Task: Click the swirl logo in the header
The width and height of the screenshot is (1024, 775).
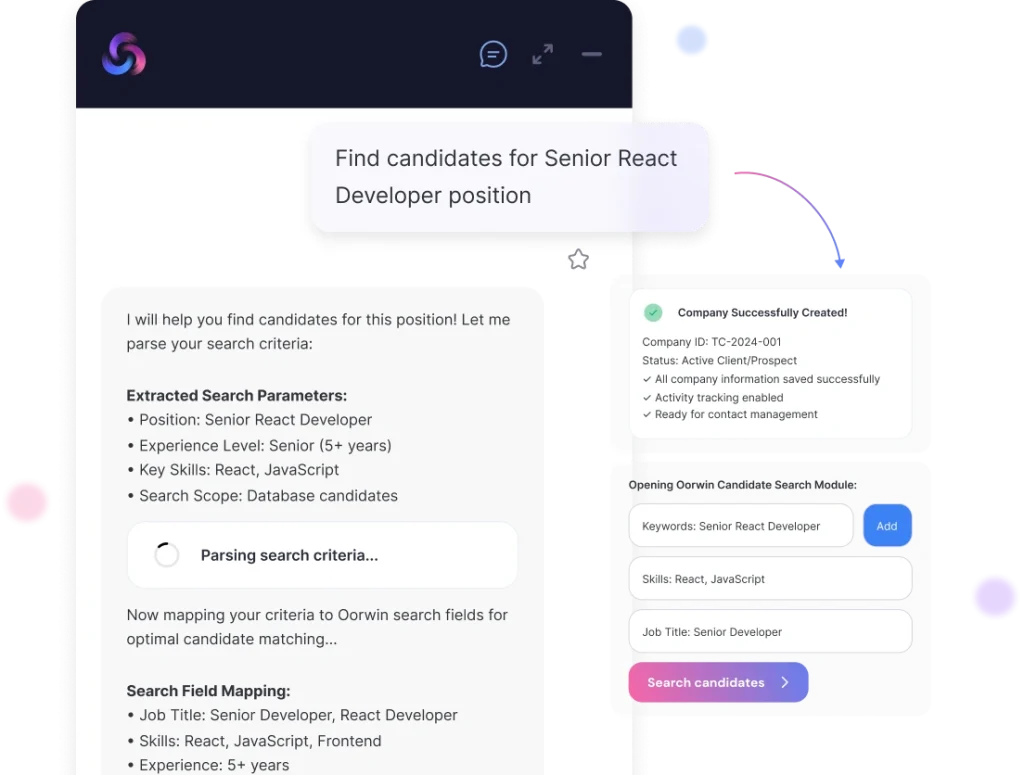Action: (x=124, y=54)
